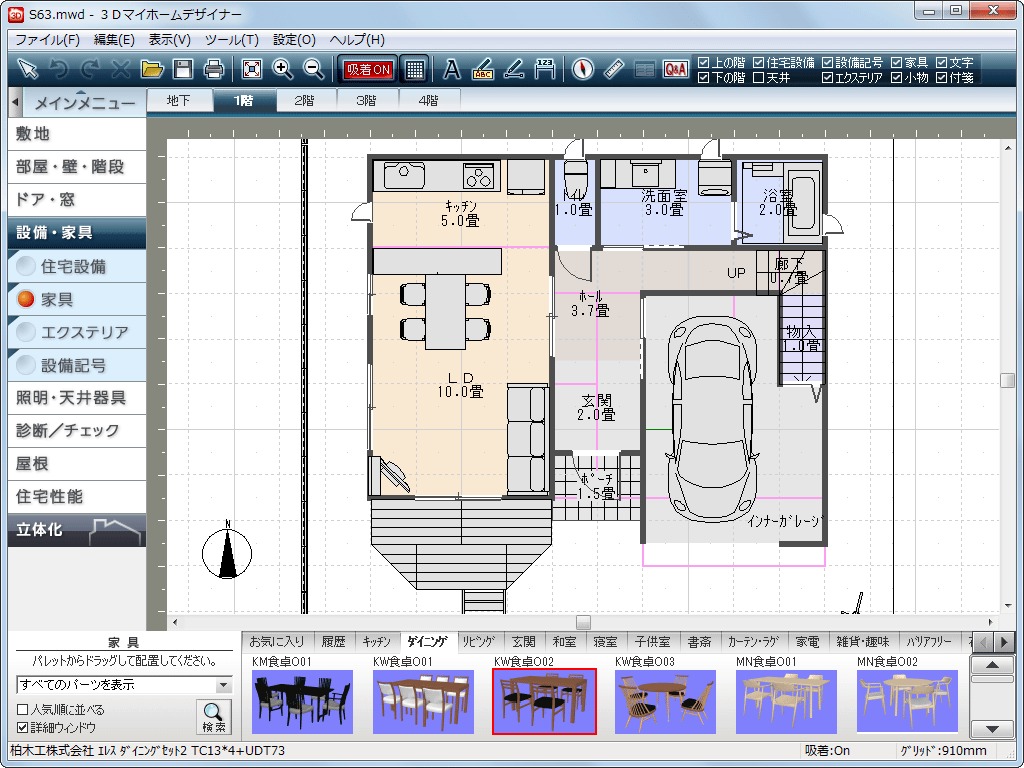
Task: Switch to the 2階 floor tab
Action: click(x=304, y=101)
